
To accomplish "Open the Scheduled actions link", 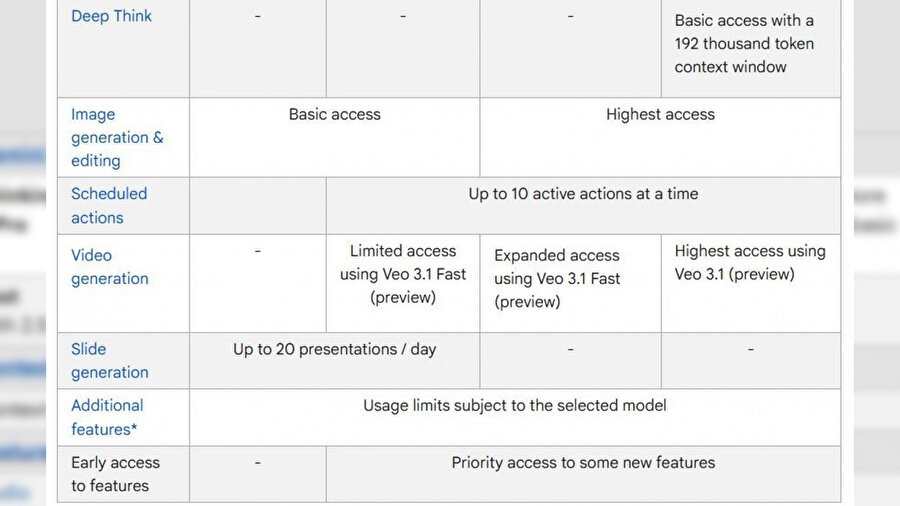I will tap(109, 205).
